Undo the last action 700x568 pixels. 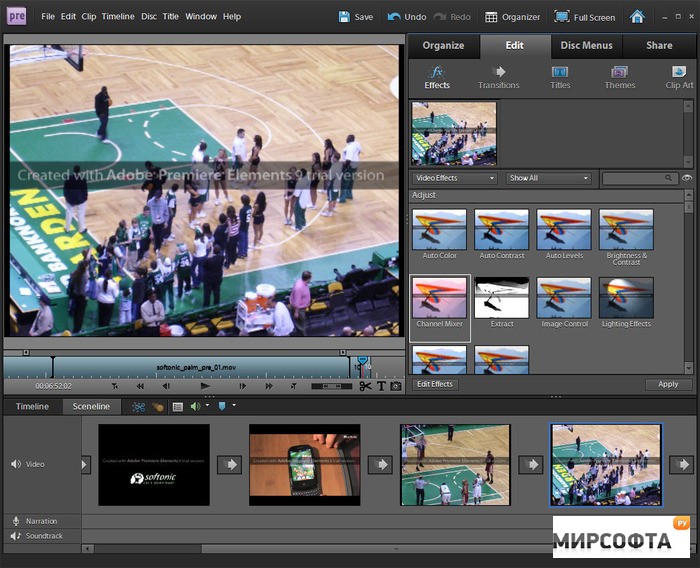point(407,17)
